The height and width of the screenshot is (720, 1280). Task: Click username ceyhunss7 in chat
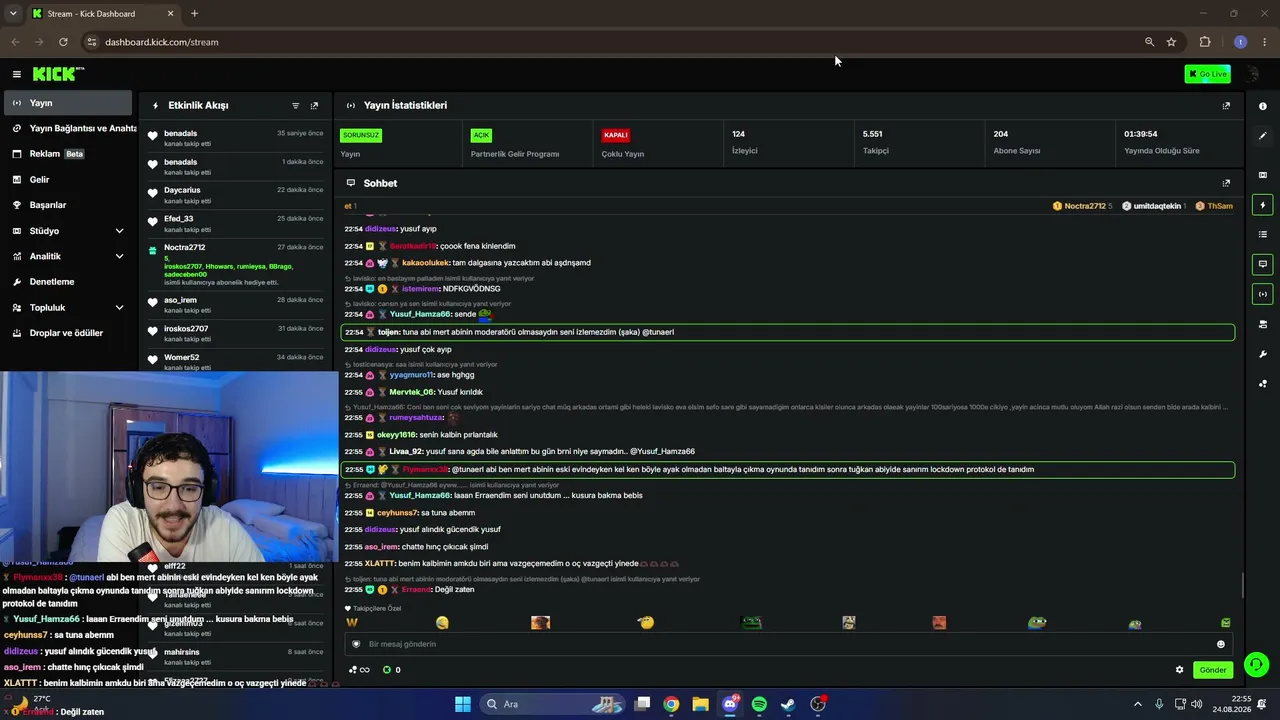(396, 513)
